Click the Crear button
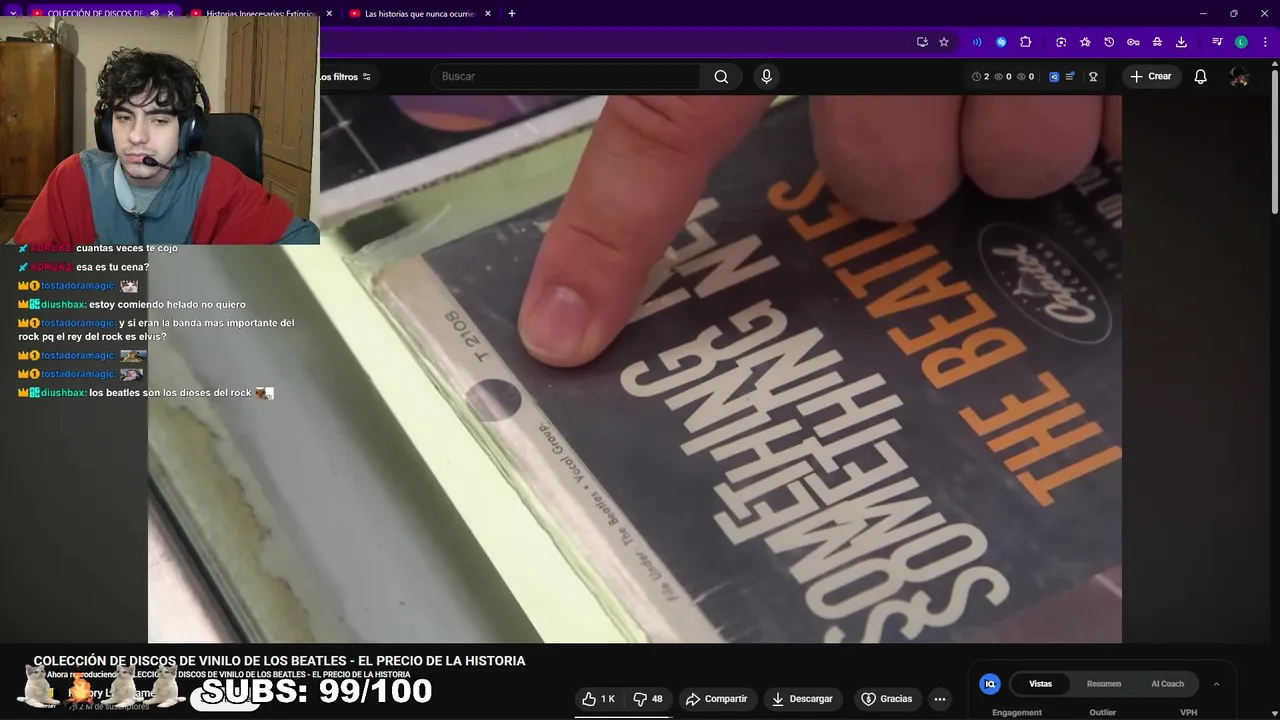The height and width of the screenshot is (720, 1280). tap(1151, 77)
